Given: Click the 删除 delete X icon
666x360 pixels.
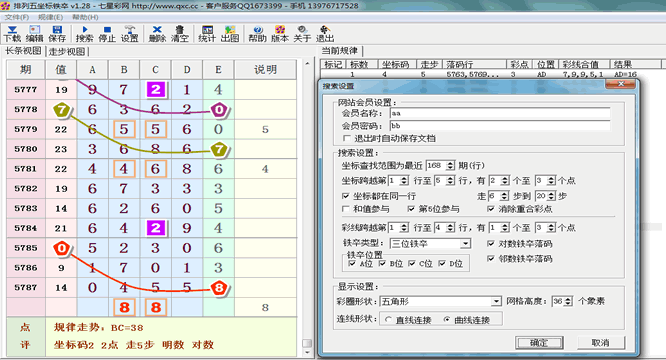Looking at the screenshot, I should 157,34.
